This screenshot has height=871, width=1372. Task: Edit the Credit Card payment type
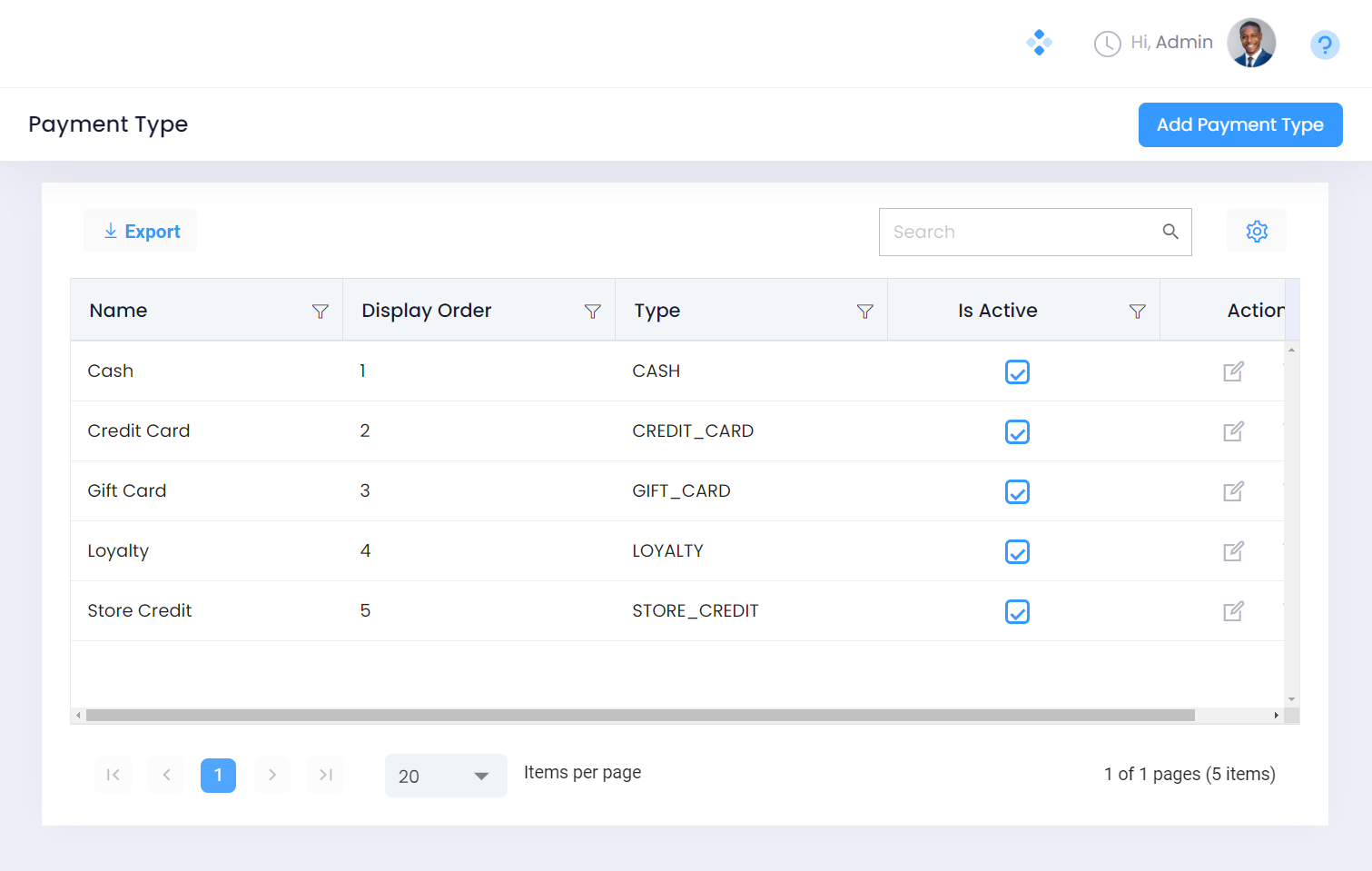click(x=1232, y=431)
